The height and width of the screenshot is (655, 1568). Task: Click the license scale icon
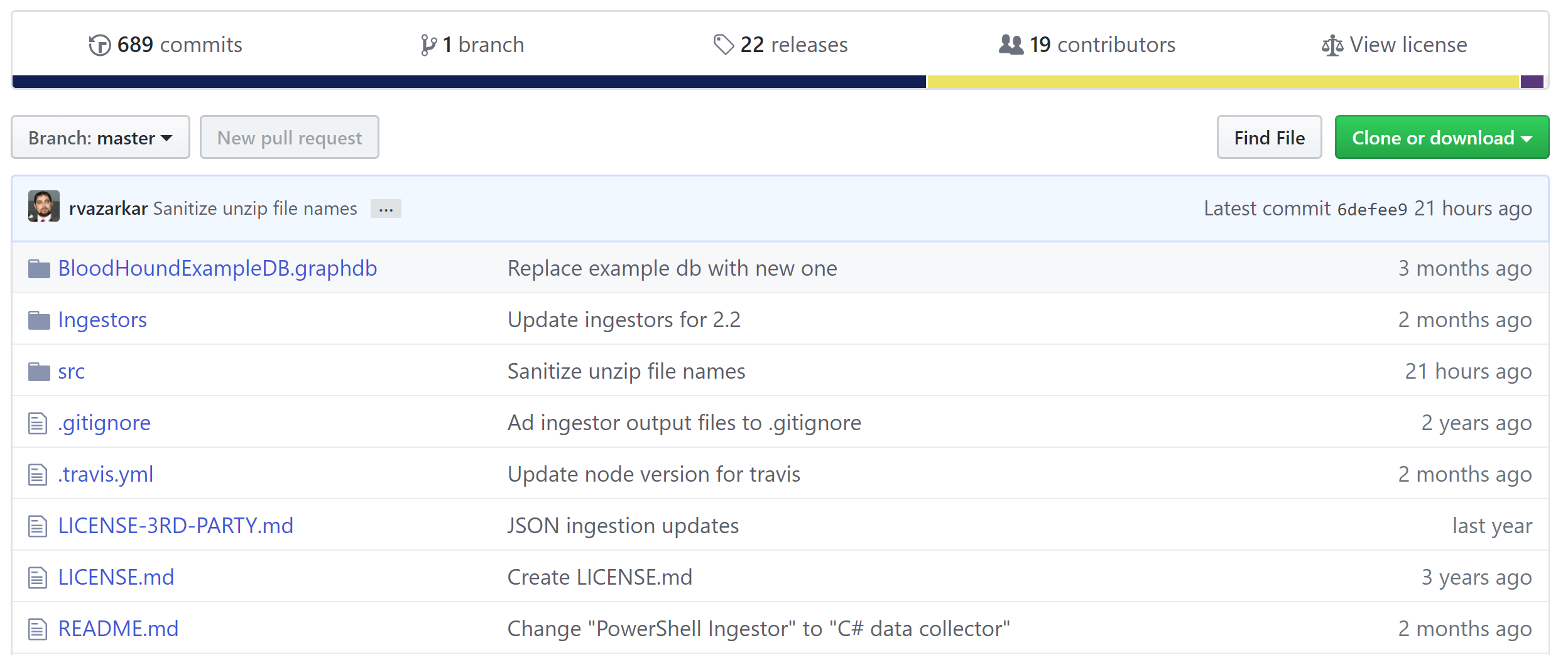tap(1332, 45)
